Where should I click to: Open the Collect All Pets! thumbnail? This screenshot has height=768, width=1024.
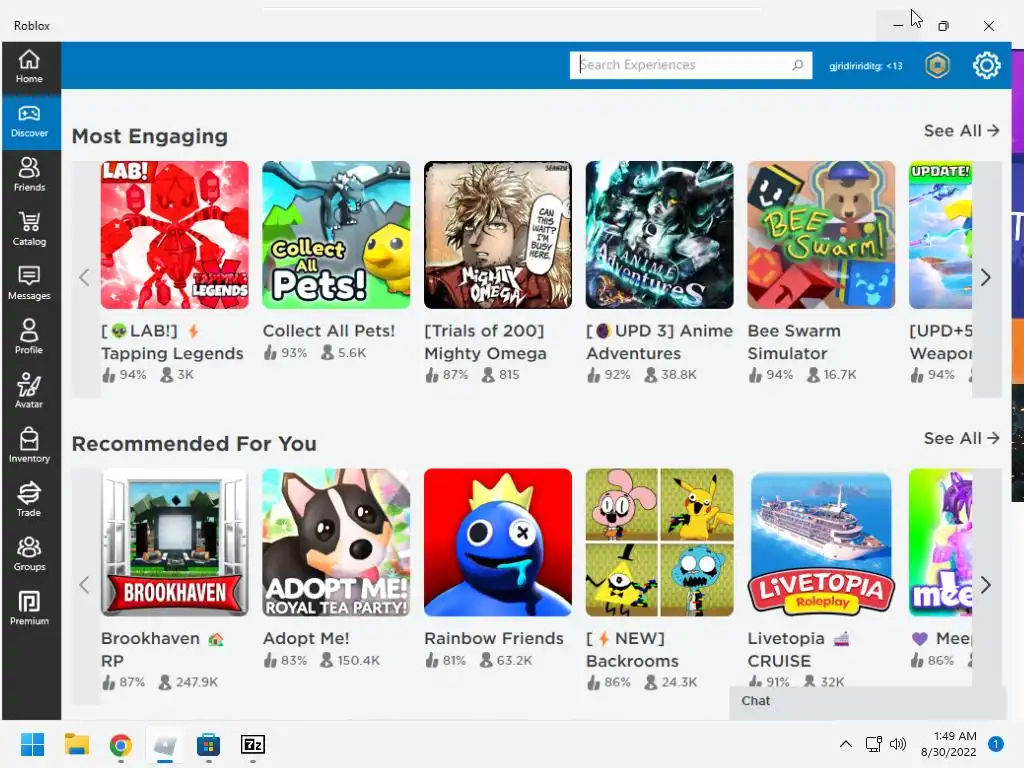pyautogui.click(x=336, y=235)
